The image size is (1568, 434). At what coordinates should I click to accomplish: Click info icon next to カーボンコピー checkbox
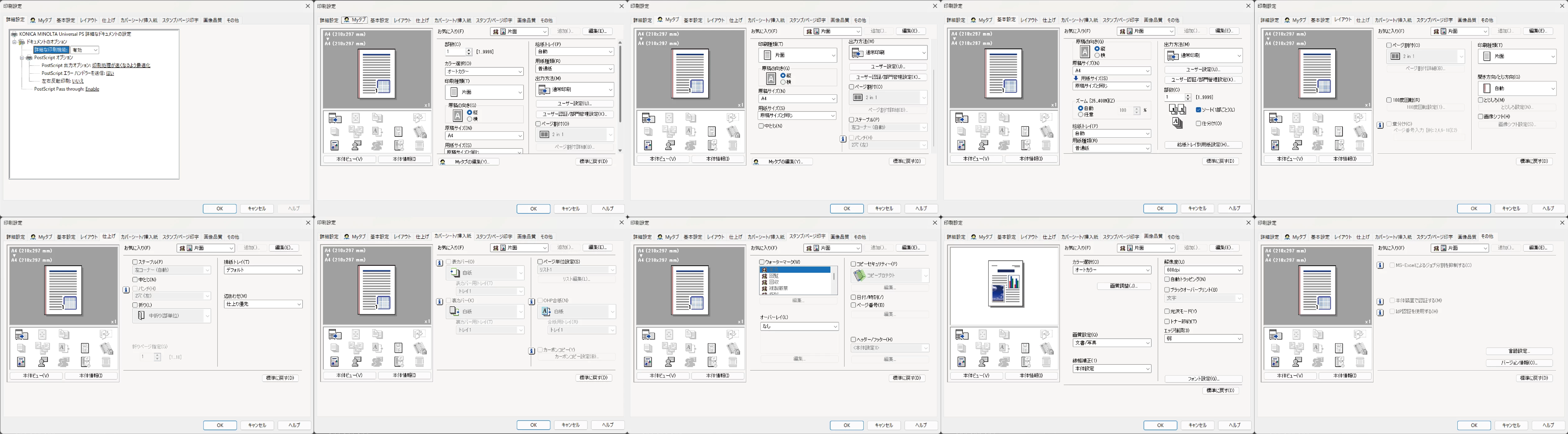pyautogui.click(x=531, y=351)
